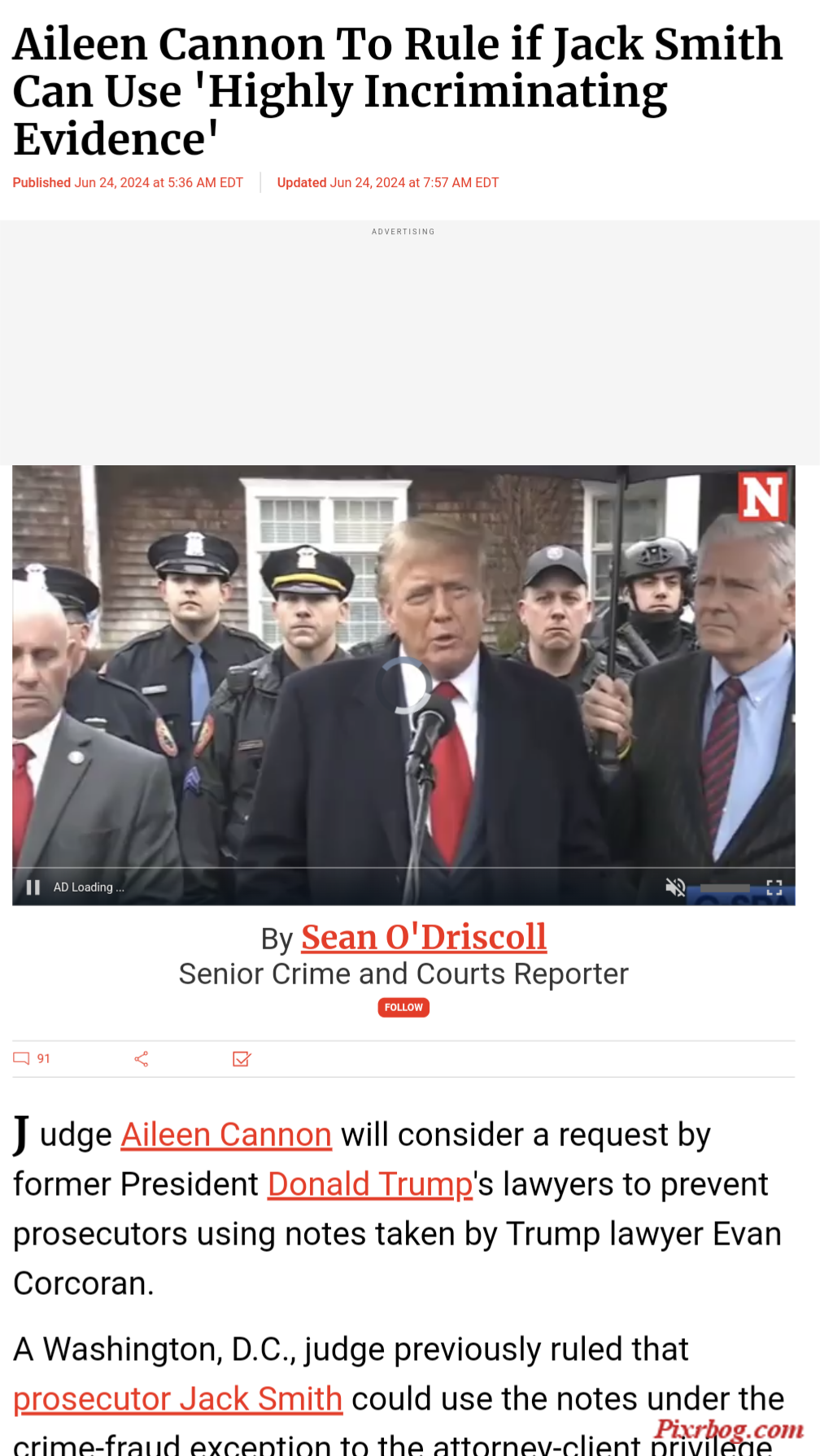Open the Donald Trump link
The image size is (820, 1456).
click(x=370, y=1184)
